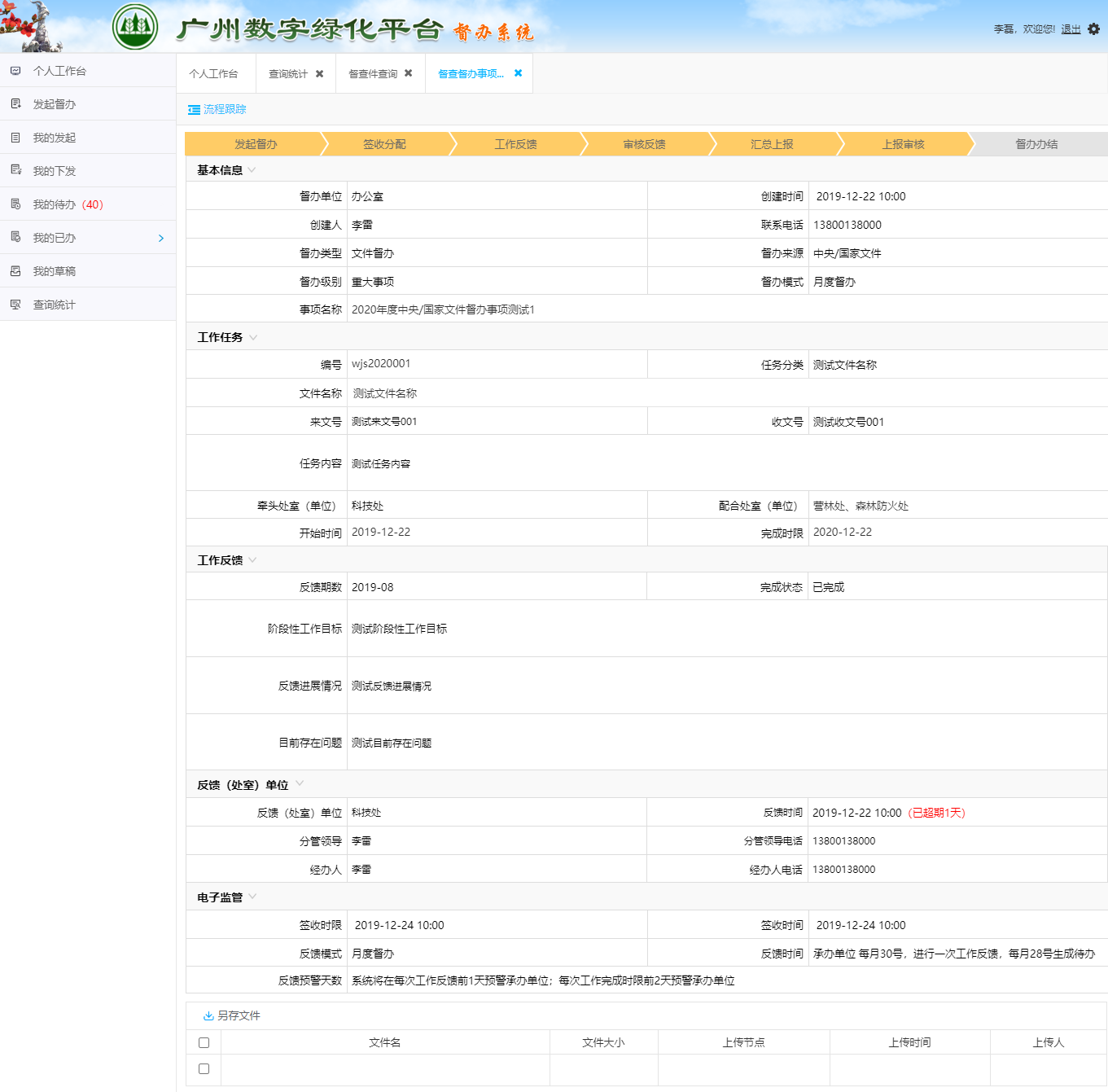Switch to the 督查件查询 tab
1108x1092 pixels.
tap(373, 74)
